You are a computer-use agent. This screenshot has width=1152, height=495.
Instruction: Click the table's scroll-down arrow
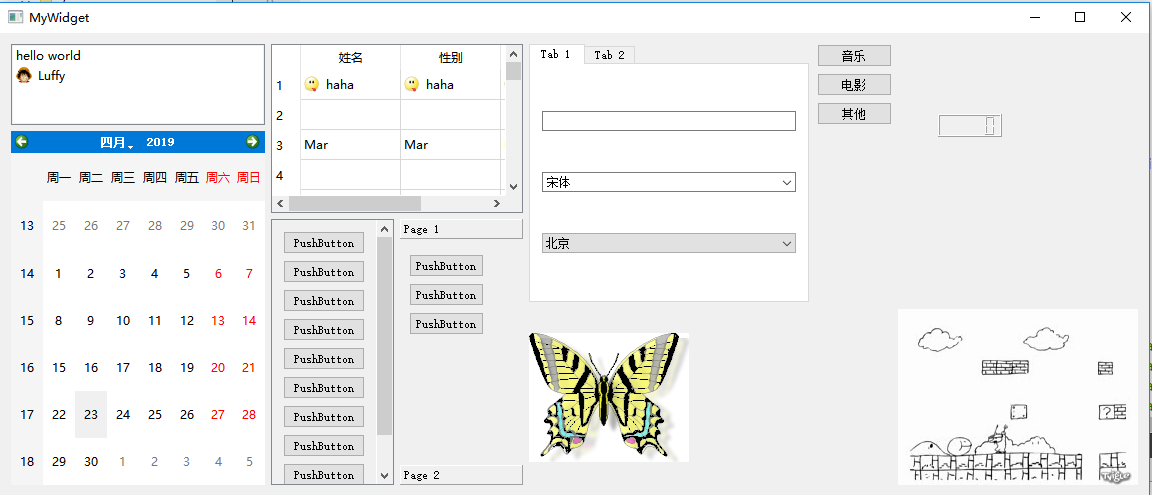(514, 187)
